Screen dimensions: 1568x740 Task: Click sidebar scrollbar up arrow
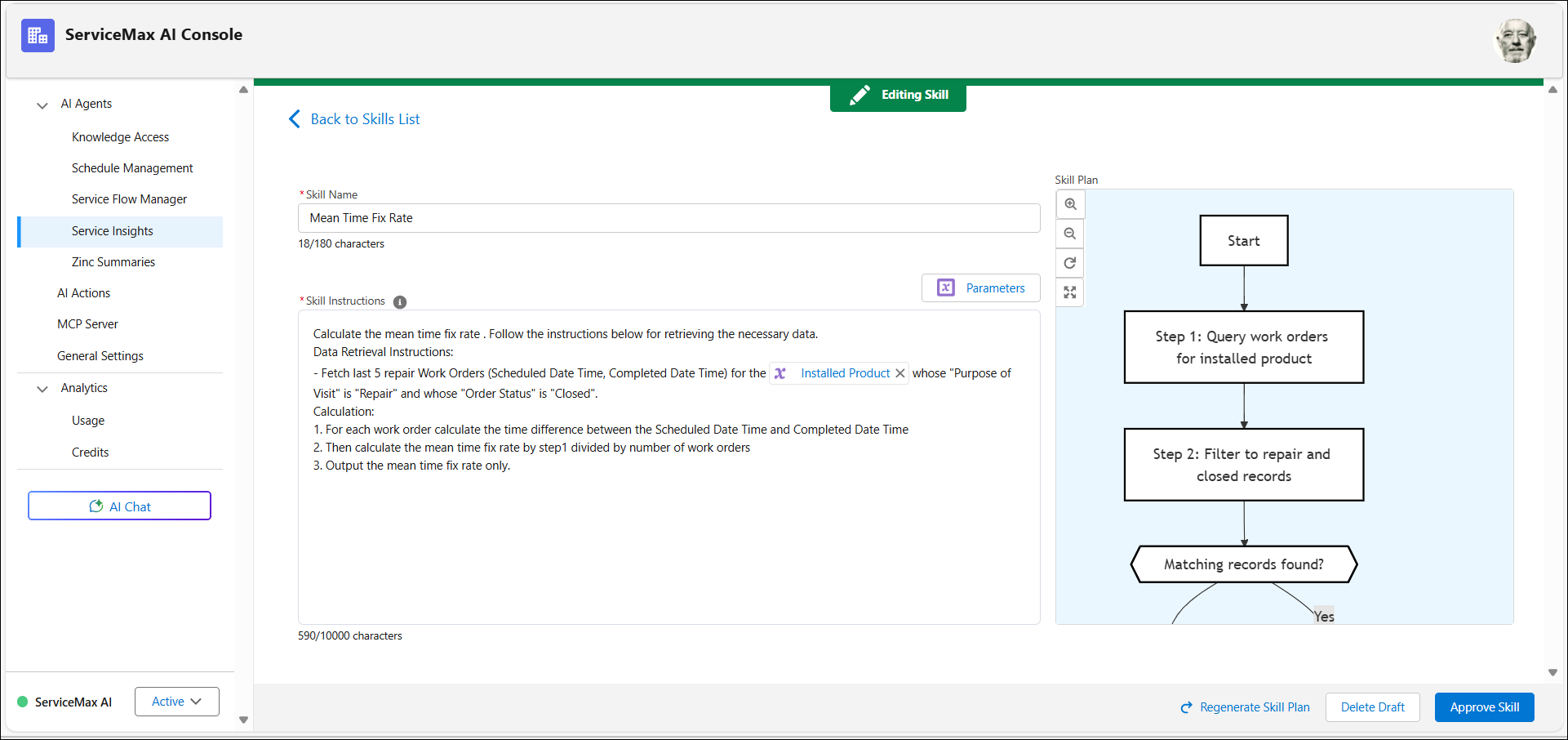coord(243,90)
